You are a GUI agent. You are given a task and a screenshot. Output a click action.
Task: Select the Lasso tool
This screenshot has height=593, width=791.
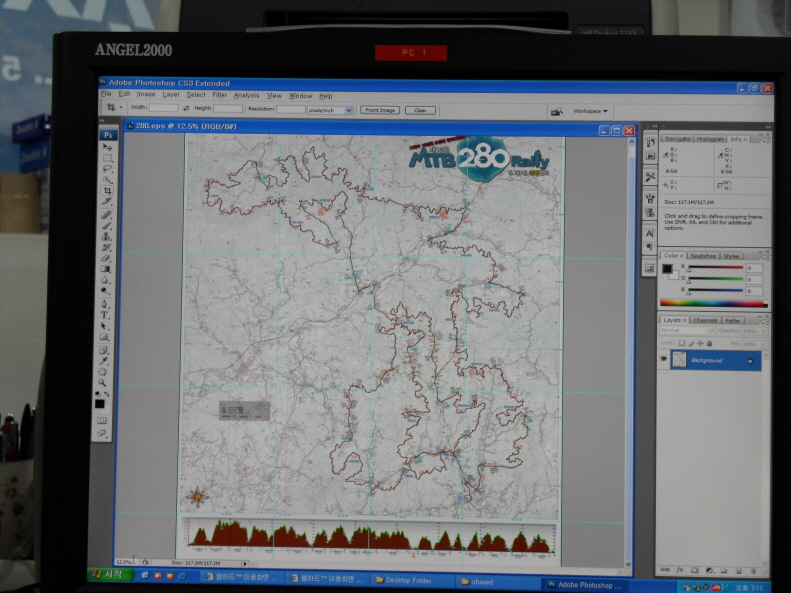[107, 169]
